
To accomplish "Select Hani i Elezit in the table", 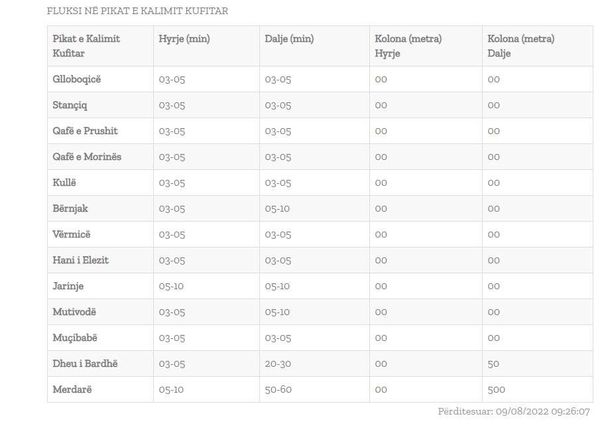I will [81, 260].
